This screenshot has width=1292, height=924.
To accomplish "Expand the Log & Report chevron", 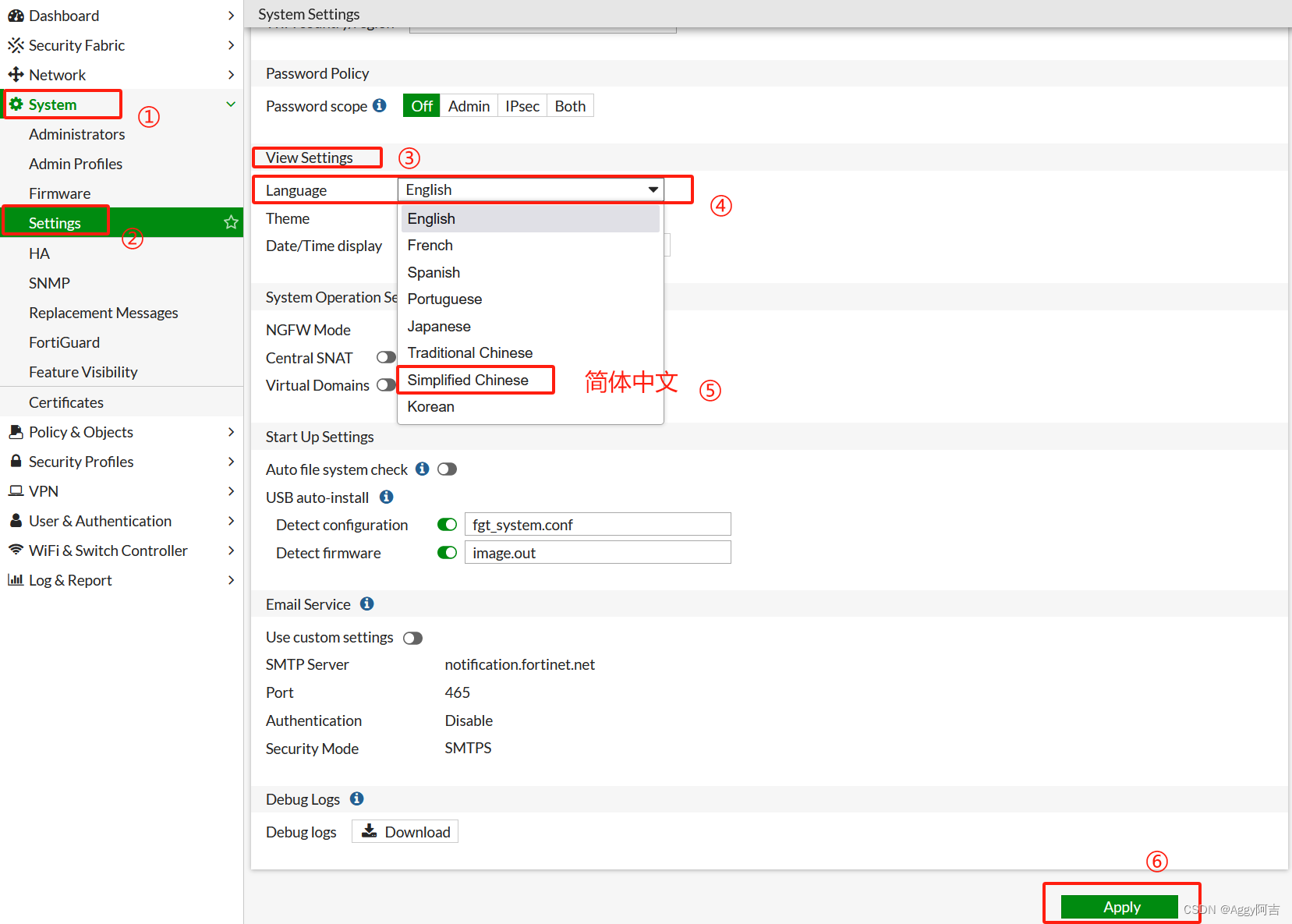I will pos(231,579).
